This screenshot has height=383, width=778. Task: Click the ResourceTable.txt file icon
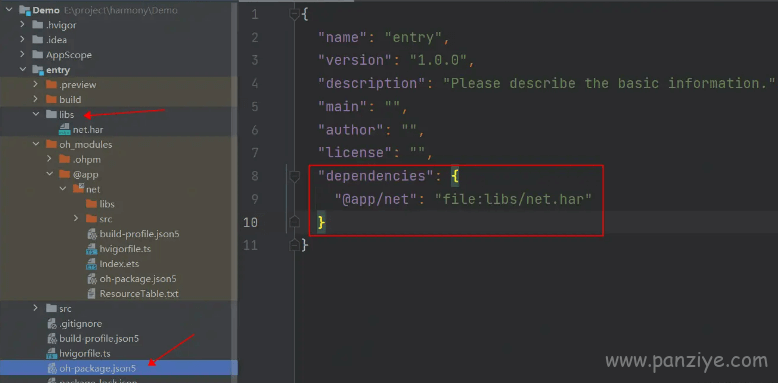point(91,294)
